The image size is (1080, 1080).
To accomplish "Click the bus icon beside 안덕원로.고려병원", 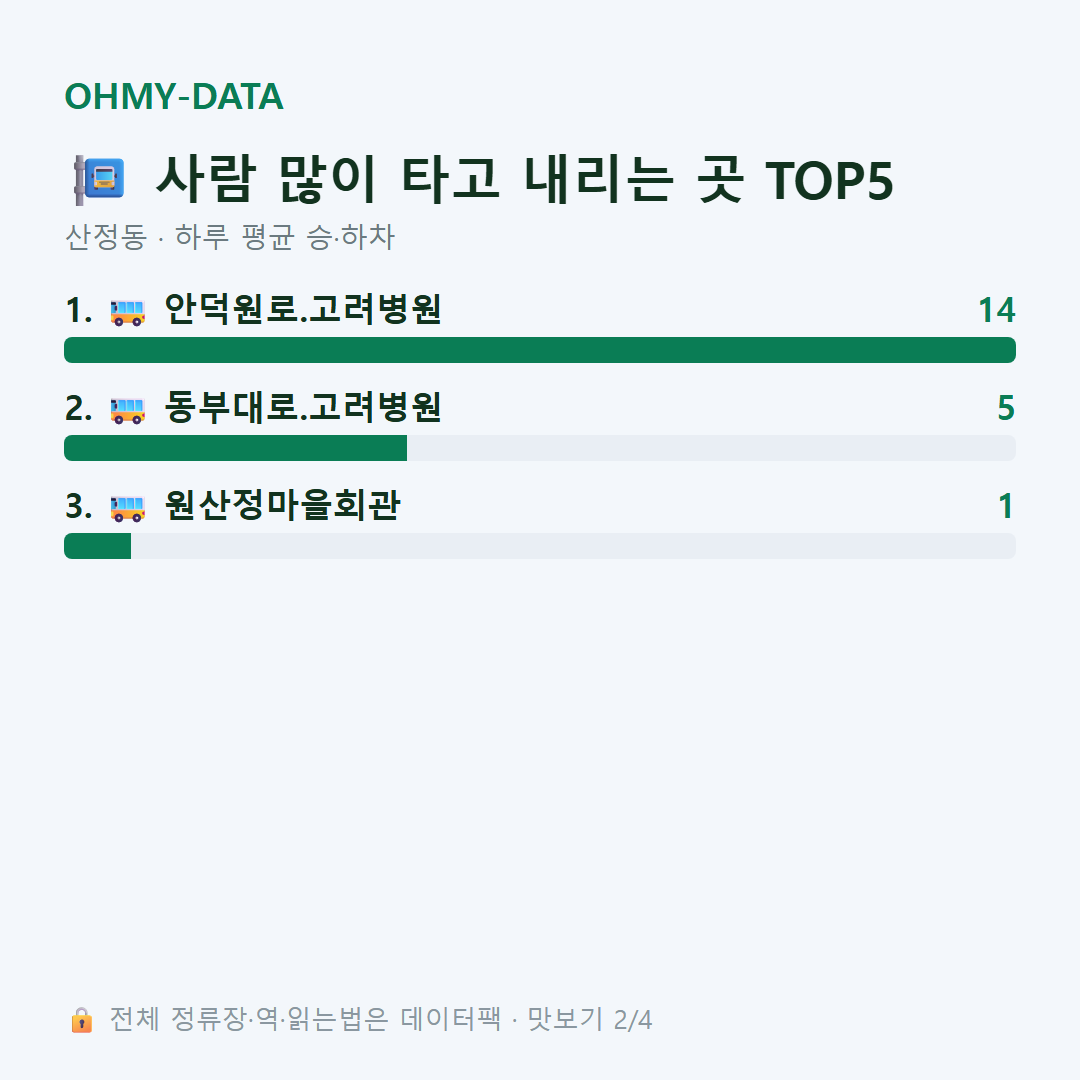I will pos(127,311).
